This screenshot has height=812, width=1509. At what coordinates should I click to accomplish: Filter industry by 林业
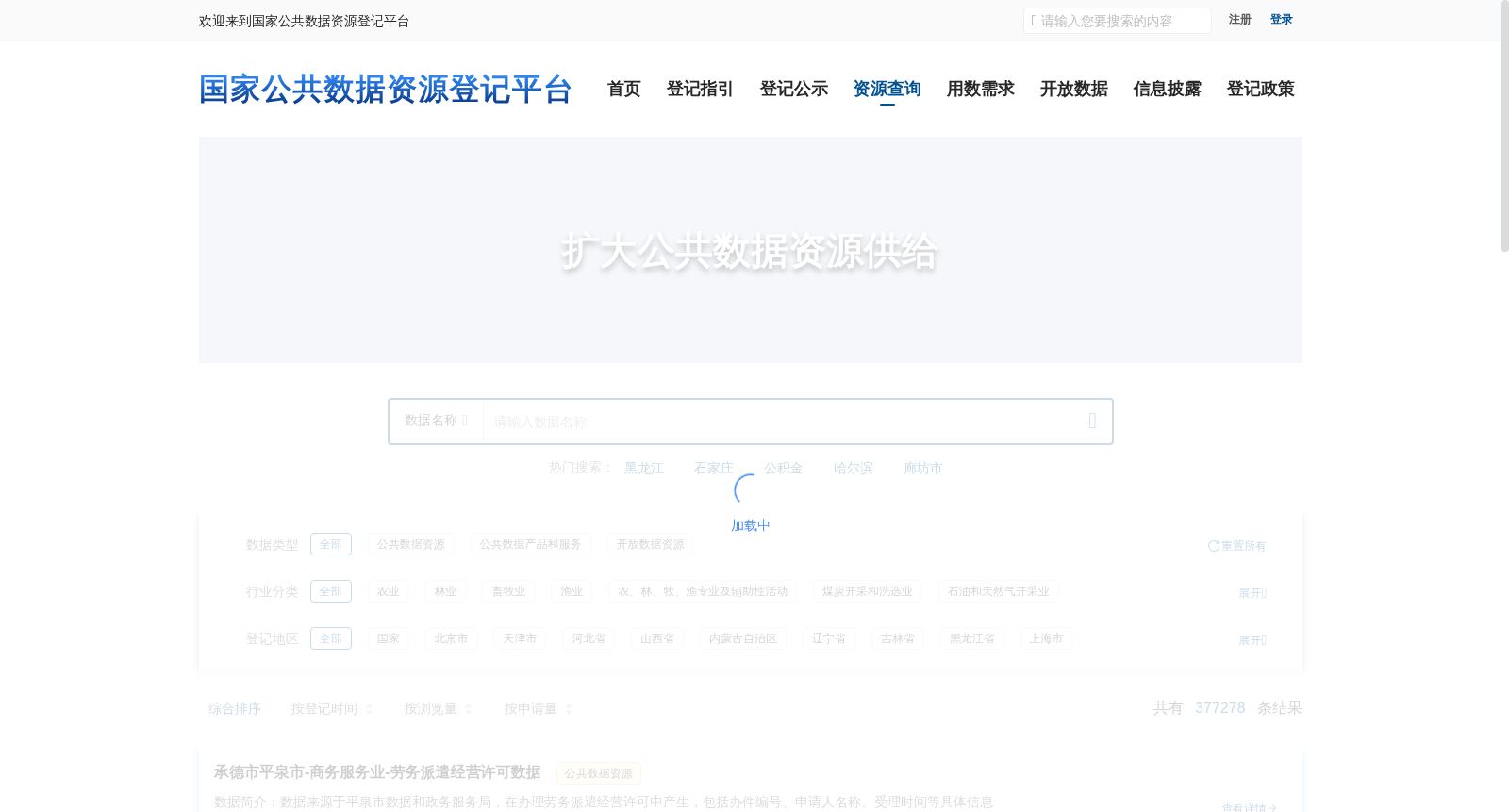pos(446,591)
